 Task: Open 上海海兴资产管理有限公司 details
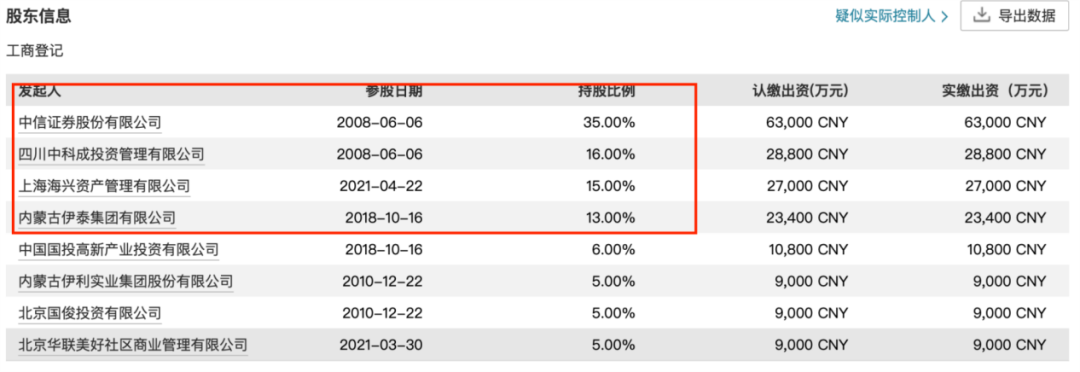click(104, 186)
